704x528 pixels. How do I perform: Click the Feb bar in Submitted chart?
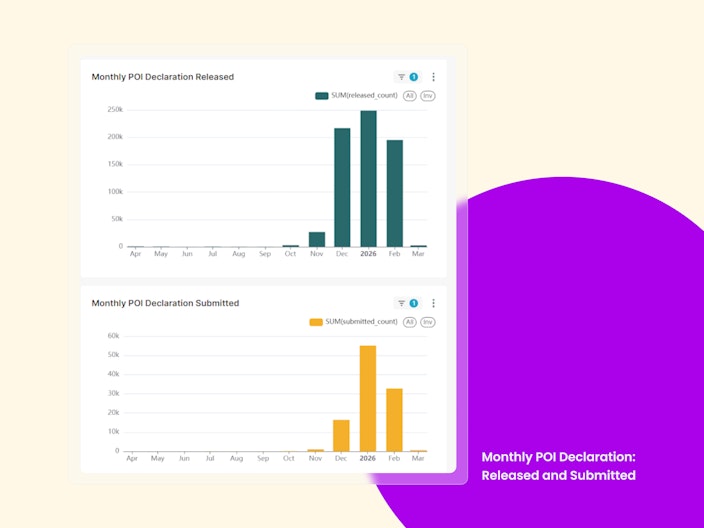click(394, 420)
